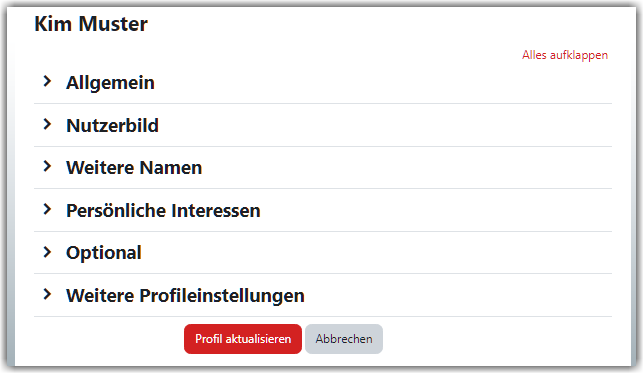Open the Weitere Profileinstellungen heading text

click(x=186, y=296)
